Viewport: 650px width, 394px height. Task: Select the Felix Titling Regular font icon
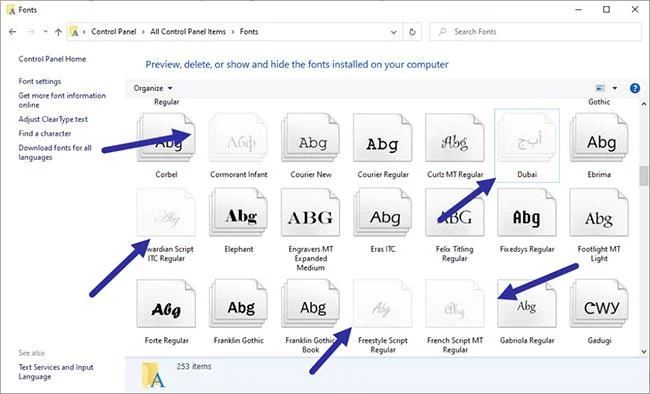point(455,212)
